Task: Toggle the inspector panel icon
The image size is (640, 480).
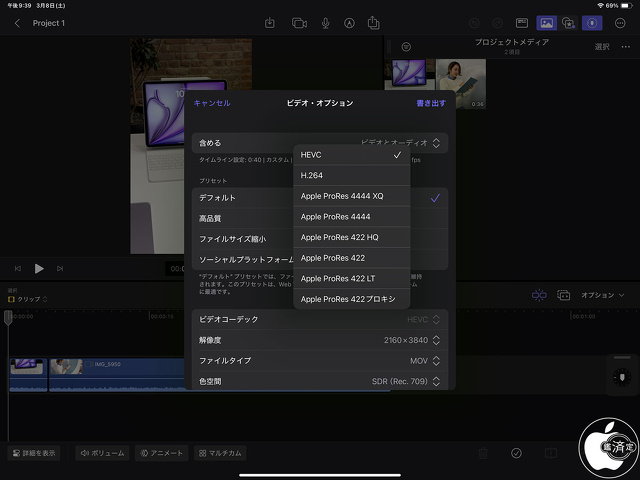Action: [x=522, y=23]
